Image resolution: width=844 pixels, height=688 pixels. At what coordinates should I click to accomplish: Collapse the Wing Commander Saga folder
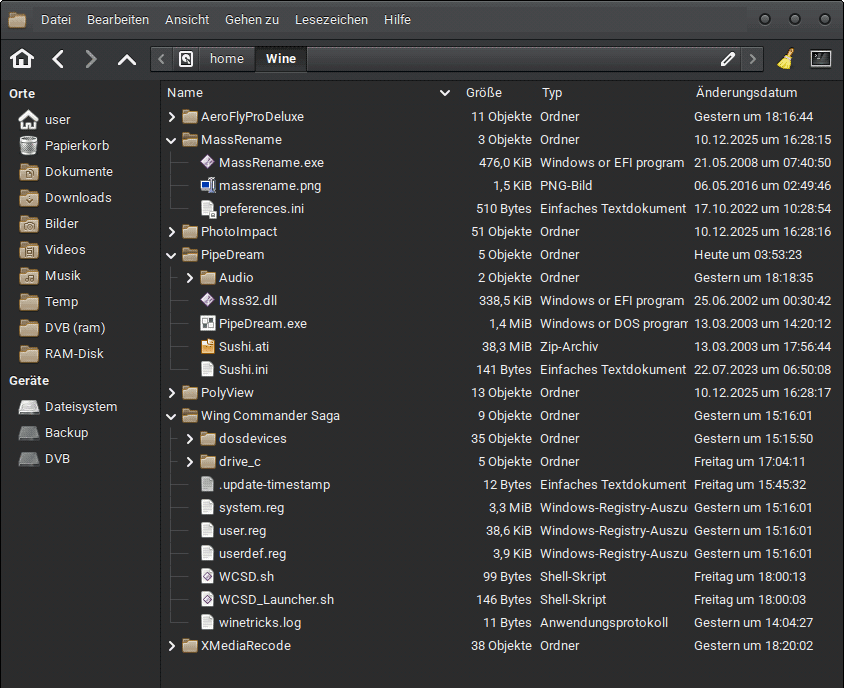172,416
